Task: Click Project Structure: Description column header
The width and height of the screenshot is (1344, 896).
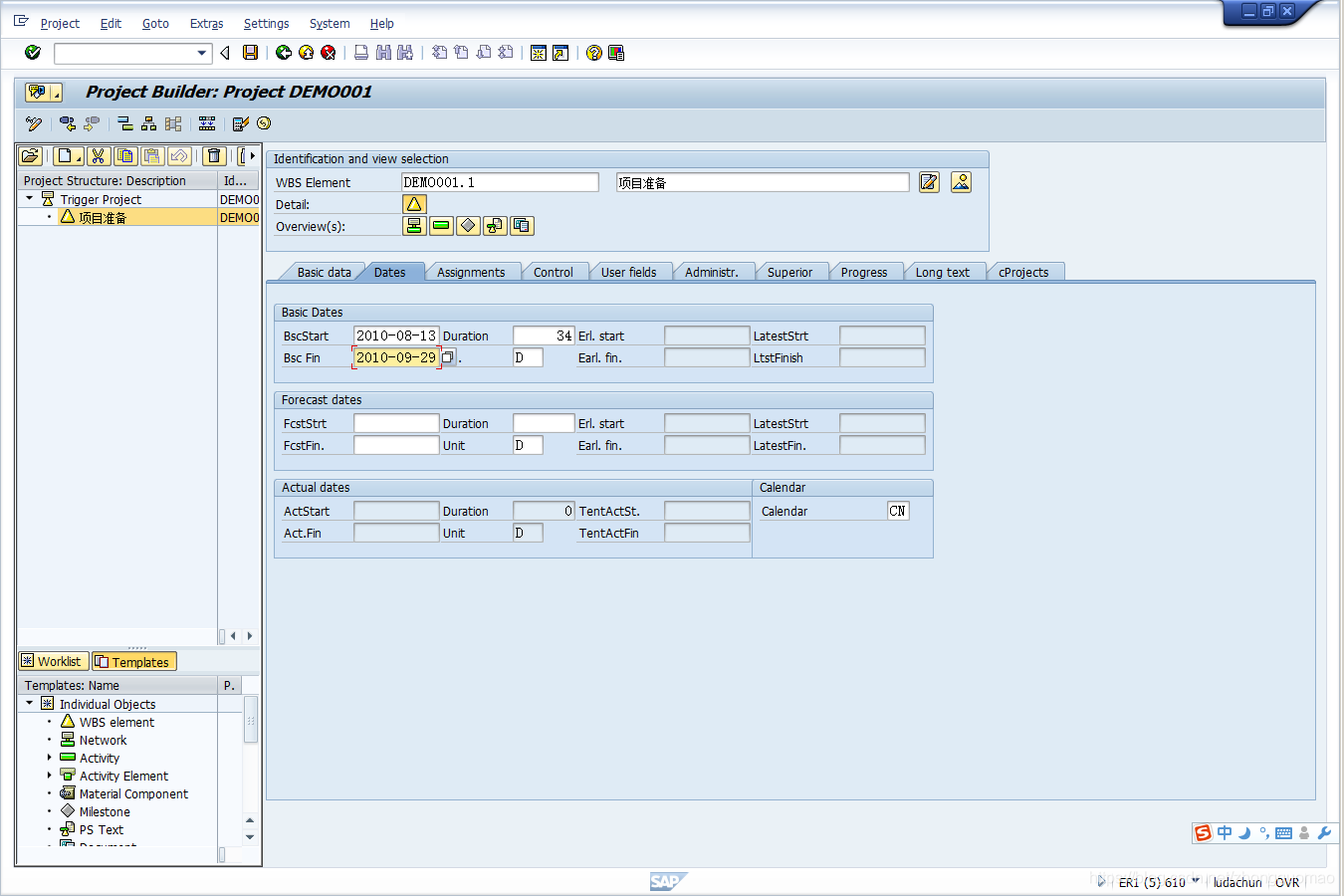Action: point(117,180)
